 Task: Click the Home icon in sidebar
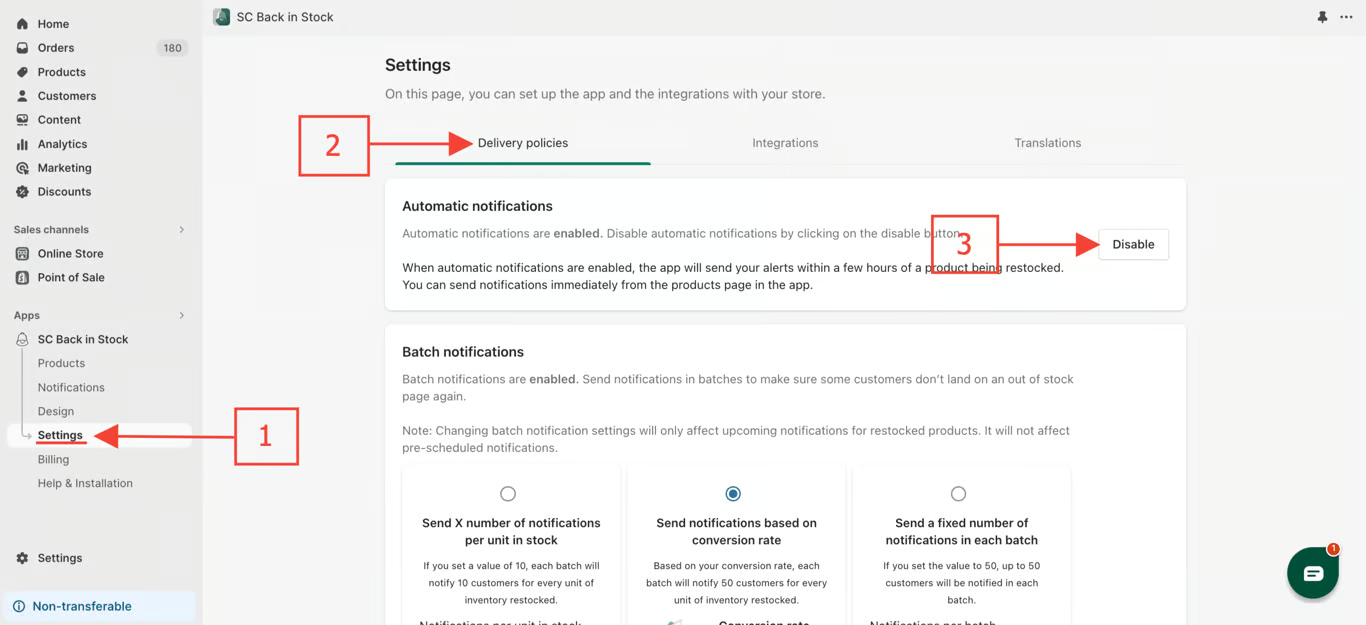coord(22,24)
